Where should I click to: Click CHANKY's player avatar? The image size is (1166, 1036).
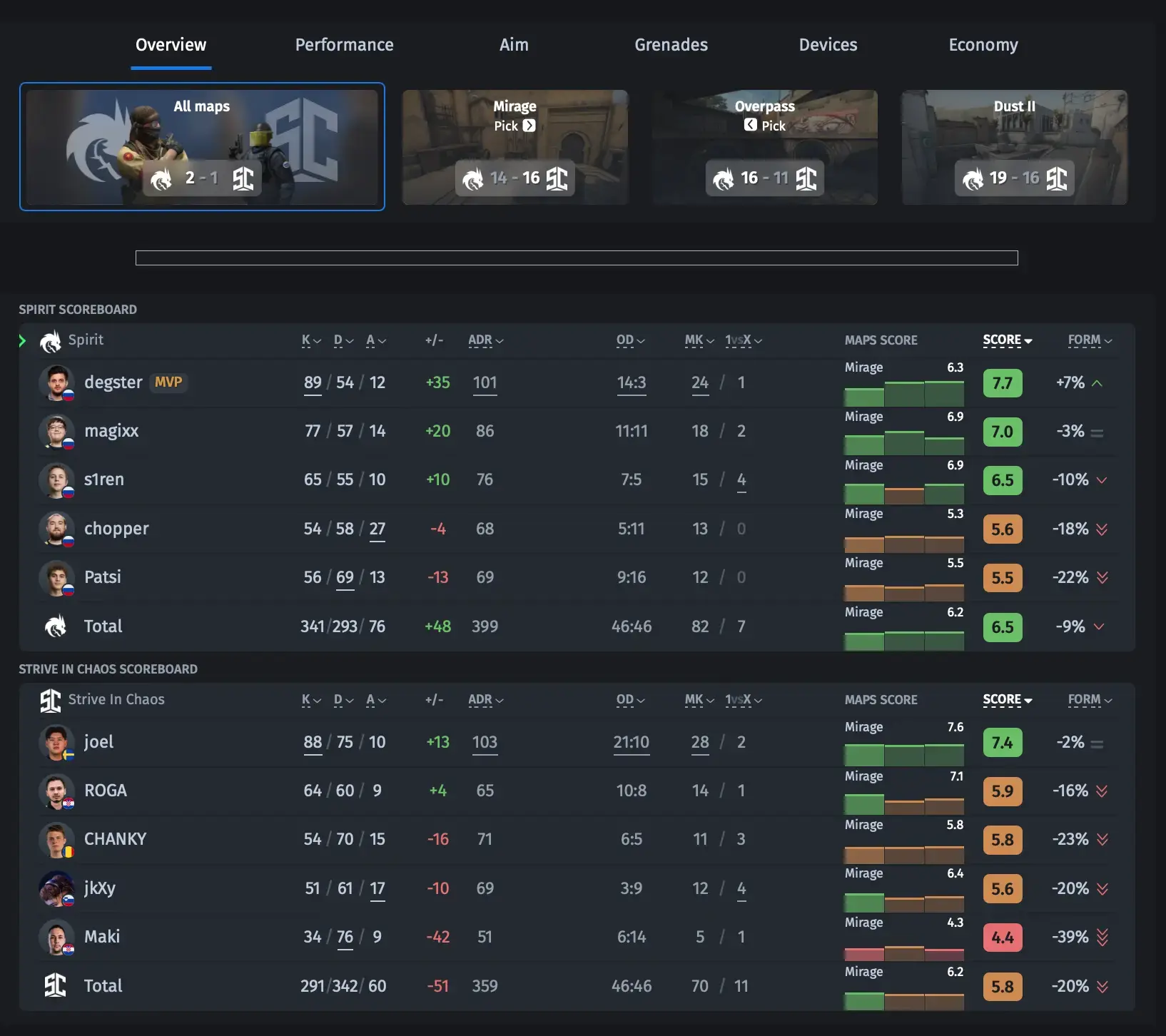[56, 839]
